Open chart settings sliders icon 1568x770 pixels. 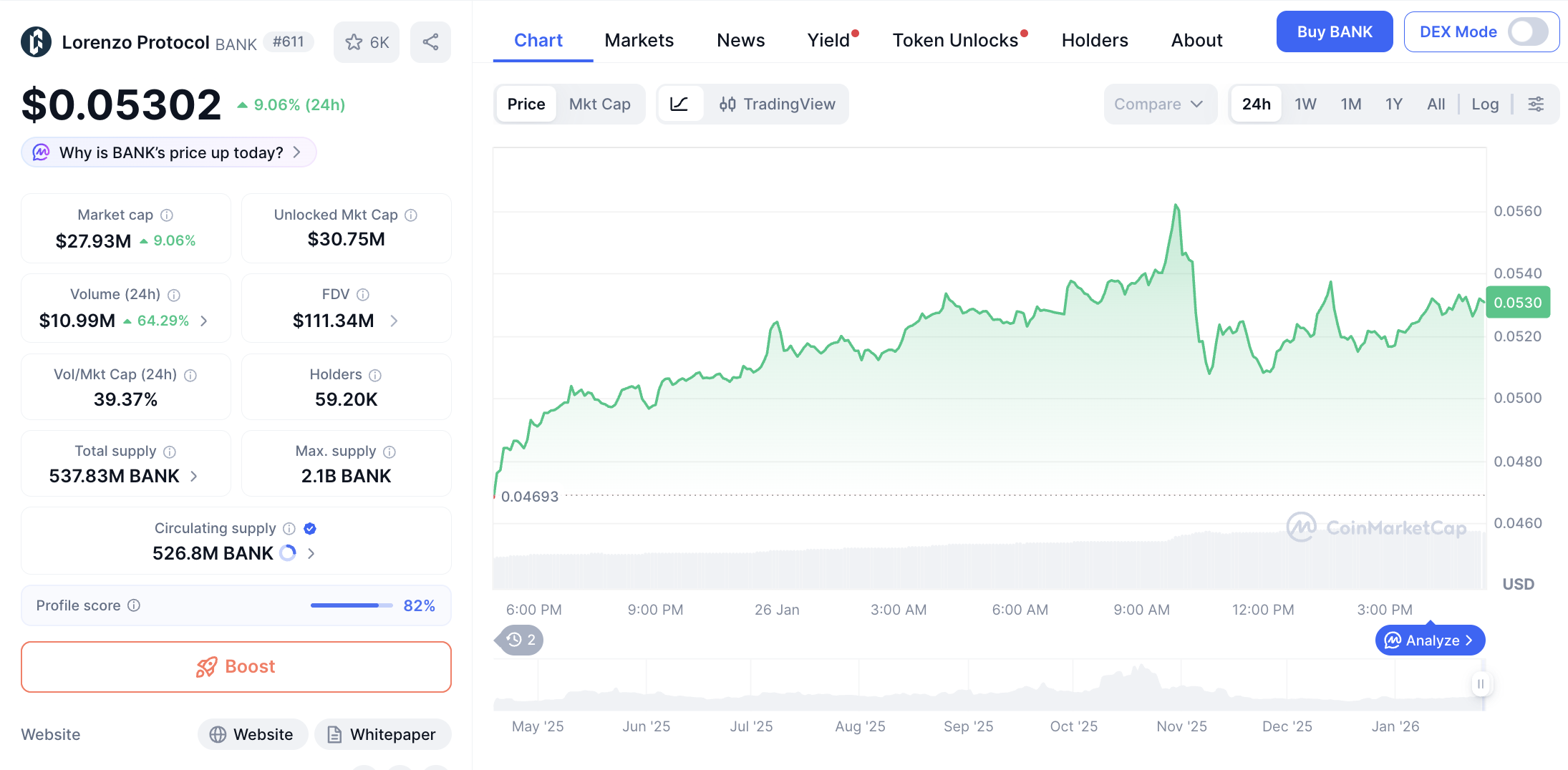[1536, 104]
